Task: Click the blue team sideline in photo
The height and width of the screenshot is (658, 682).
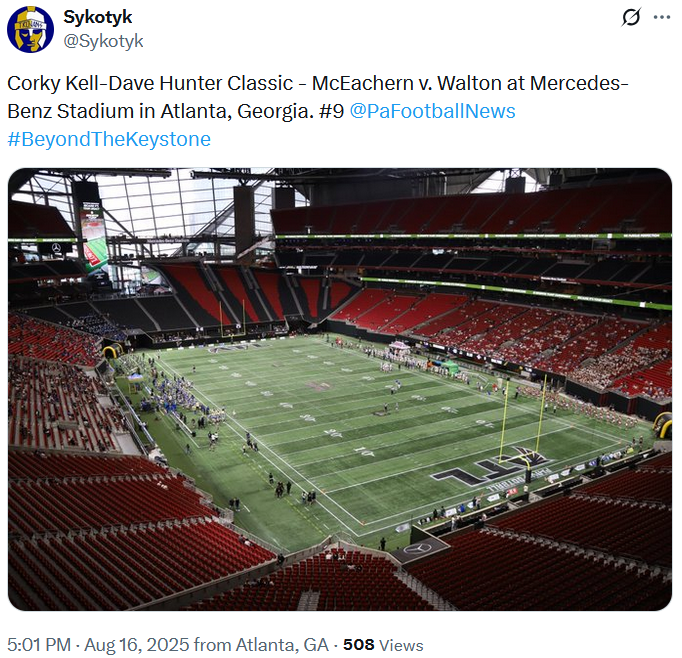Action: click(x=174, y=398)
